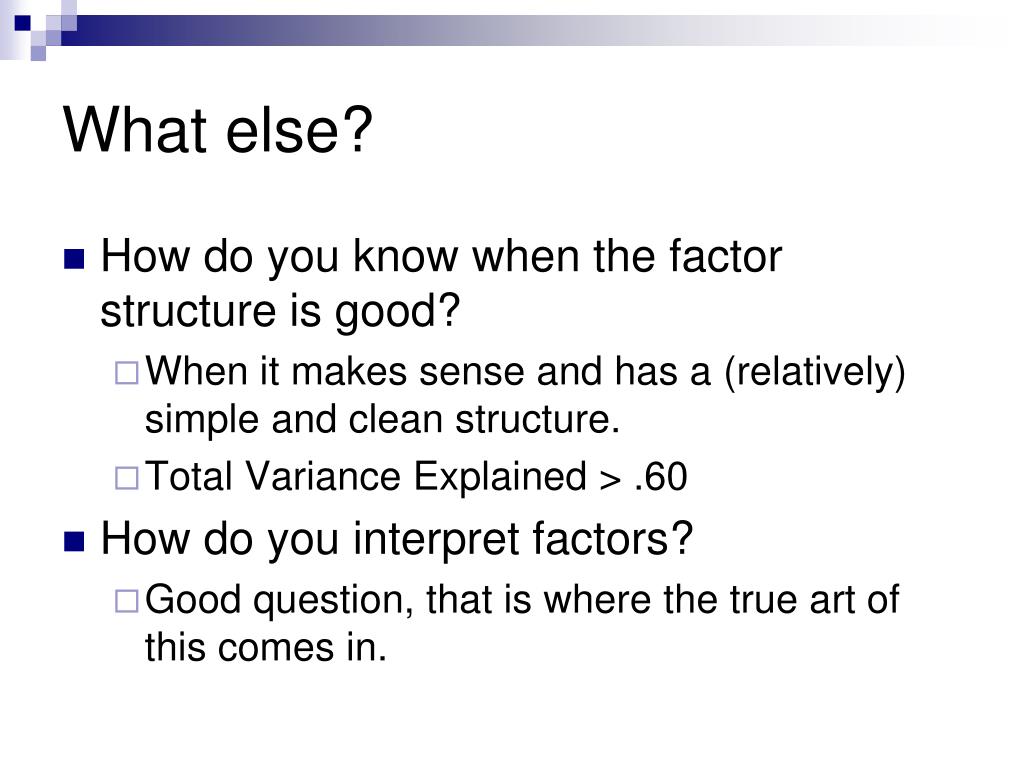This screenshot has width=1024, height=768.
Task: Click the light purple square below the header bar
Action: 38,53
